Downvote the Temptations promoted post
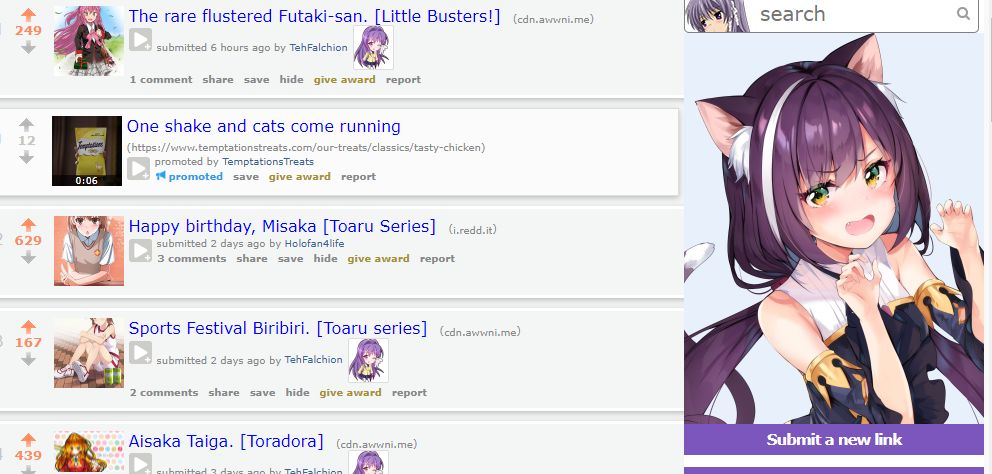Screen dimensions: 992x474 click(26, 158)
